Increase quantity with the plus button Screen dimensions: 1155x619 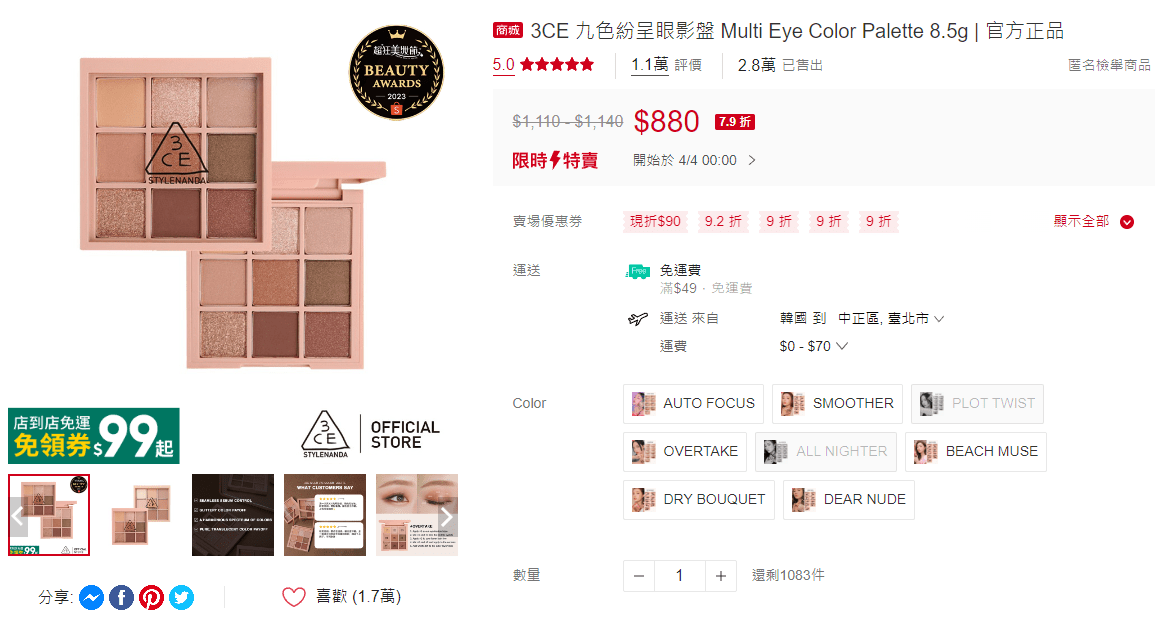click(x=720, y=576)
